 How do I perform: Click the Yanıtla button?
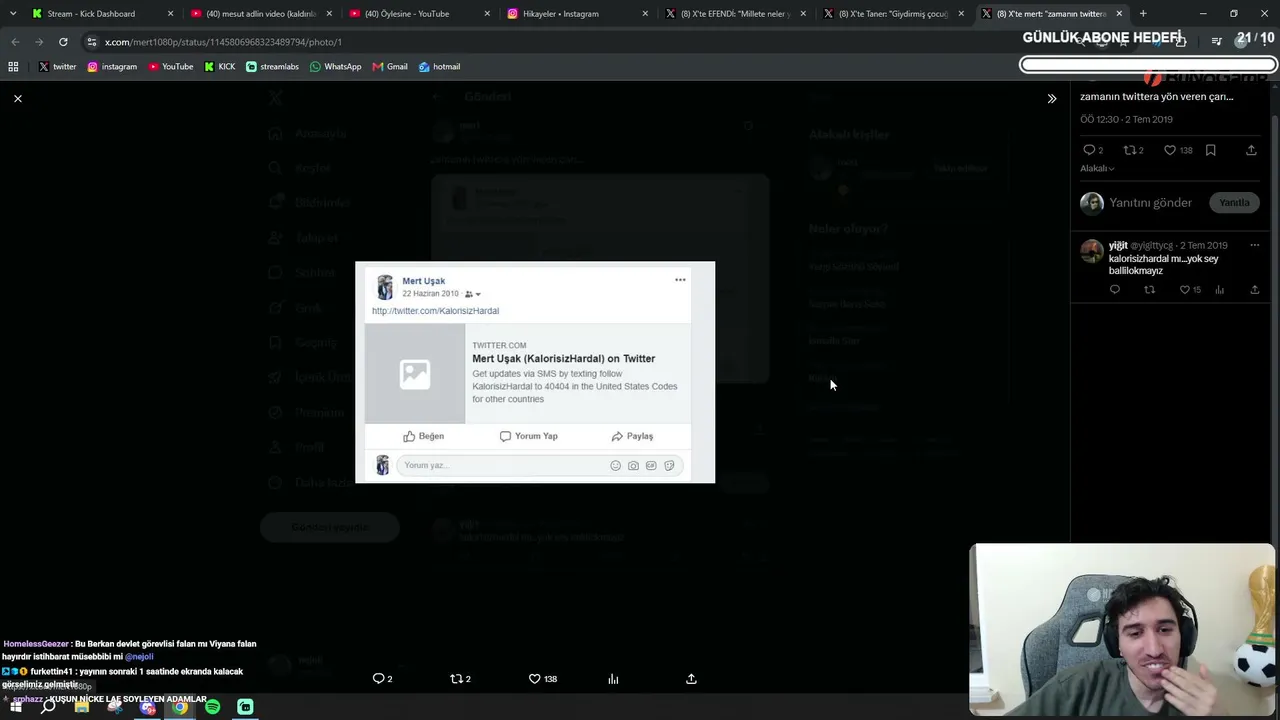(x=1234, y=202)
